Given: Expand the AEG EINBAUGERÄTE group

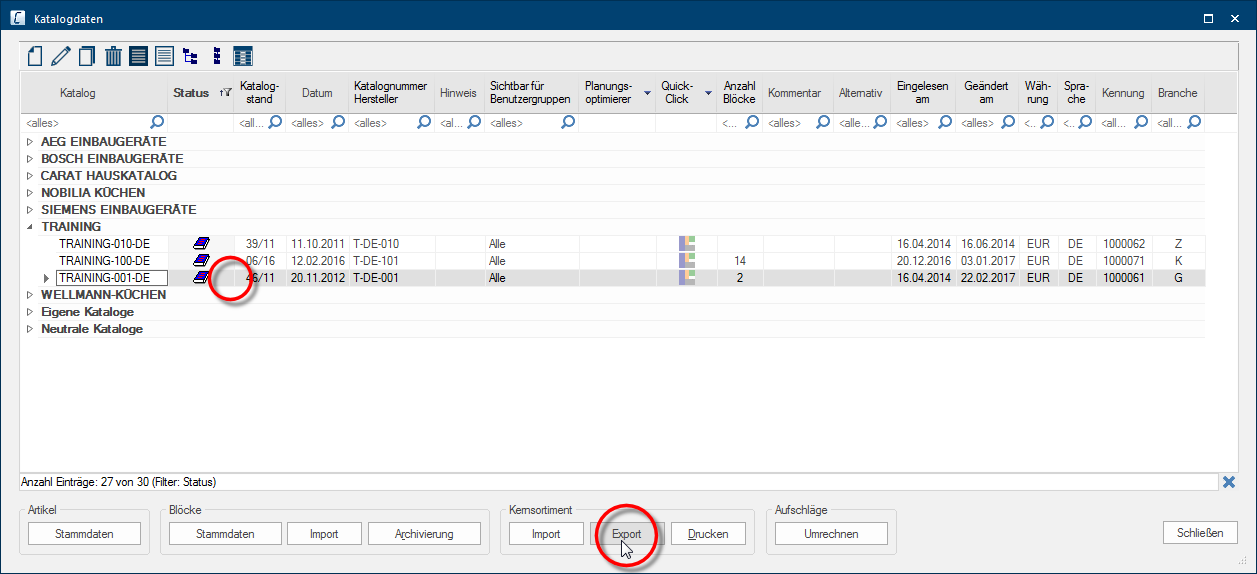Looking at the screenshot, I should click(x=30, y=142).
